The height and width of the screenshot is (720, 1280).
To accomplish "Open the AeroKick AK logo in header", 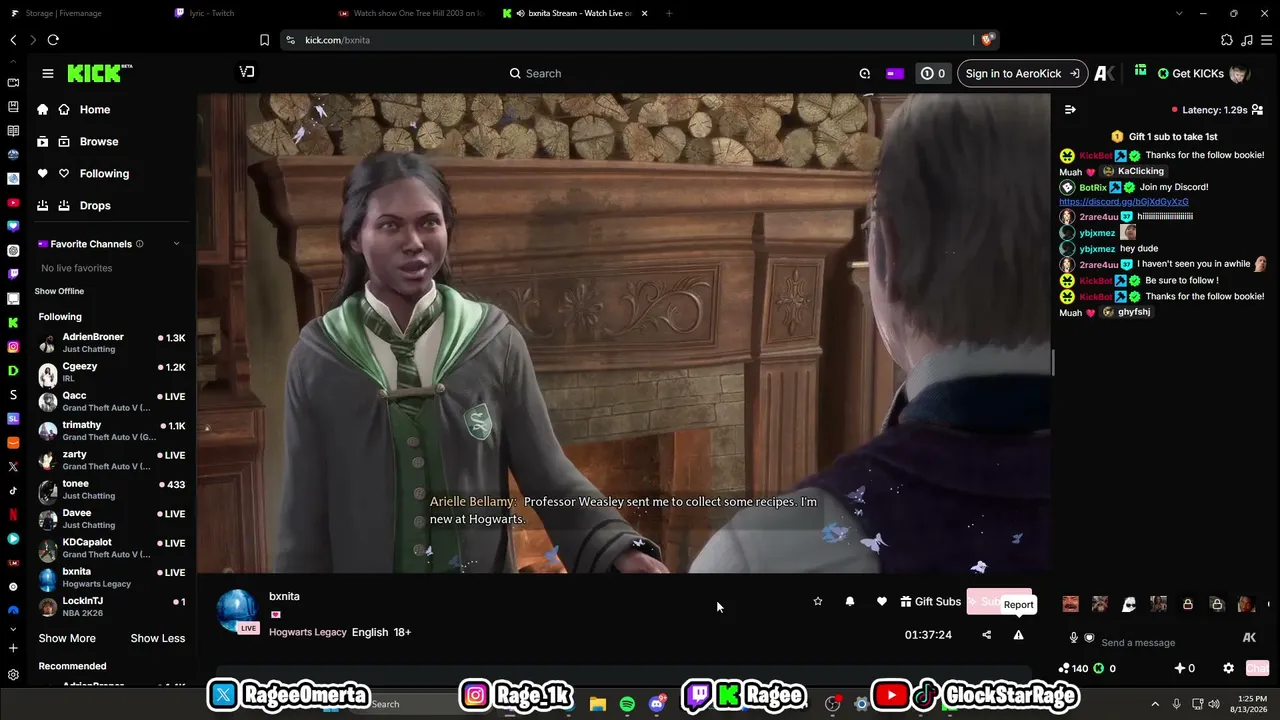I will (1104, 73).
